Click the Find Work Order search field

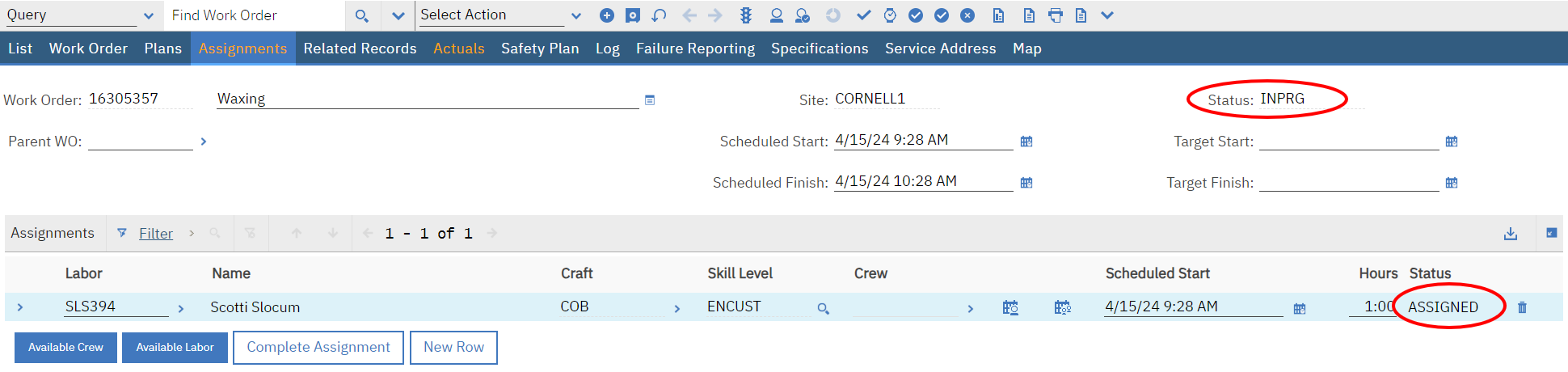click(x=255, y=15)
